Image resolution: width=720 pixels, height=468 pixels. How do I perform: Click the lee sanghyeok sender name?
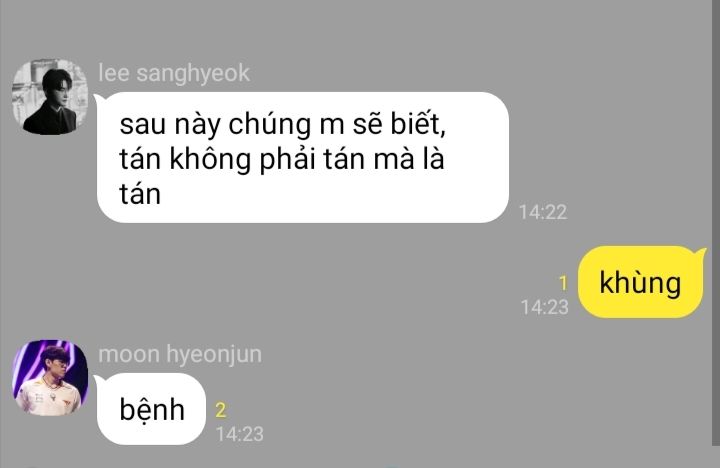click(x=174, y=73)
